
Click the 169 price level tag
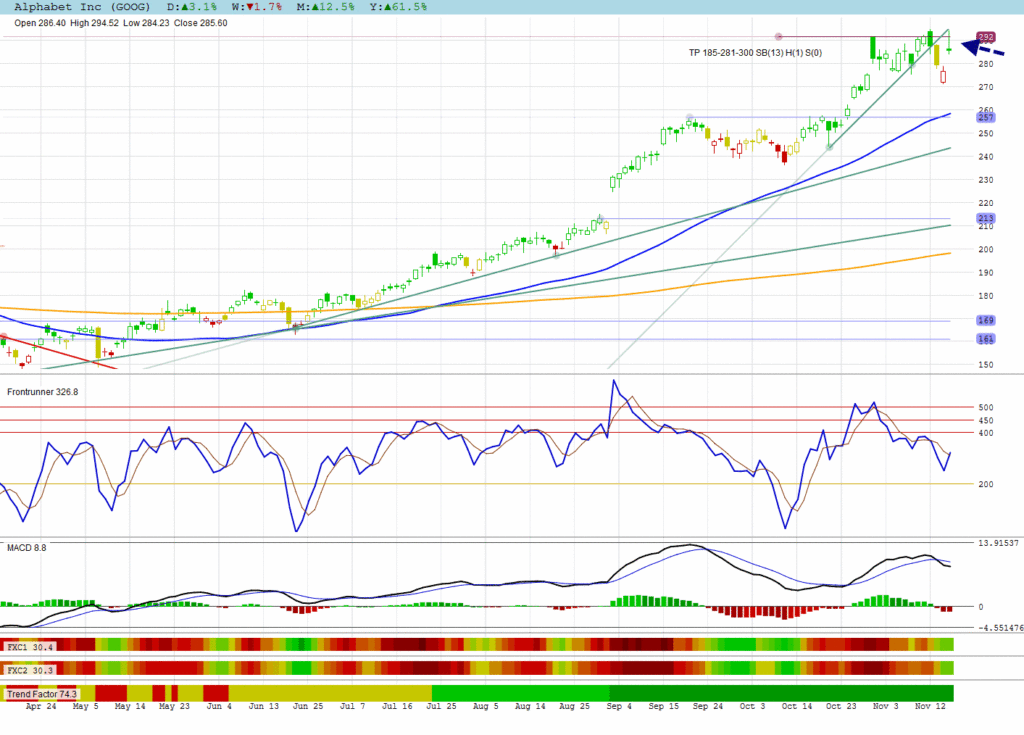[985, 321]
